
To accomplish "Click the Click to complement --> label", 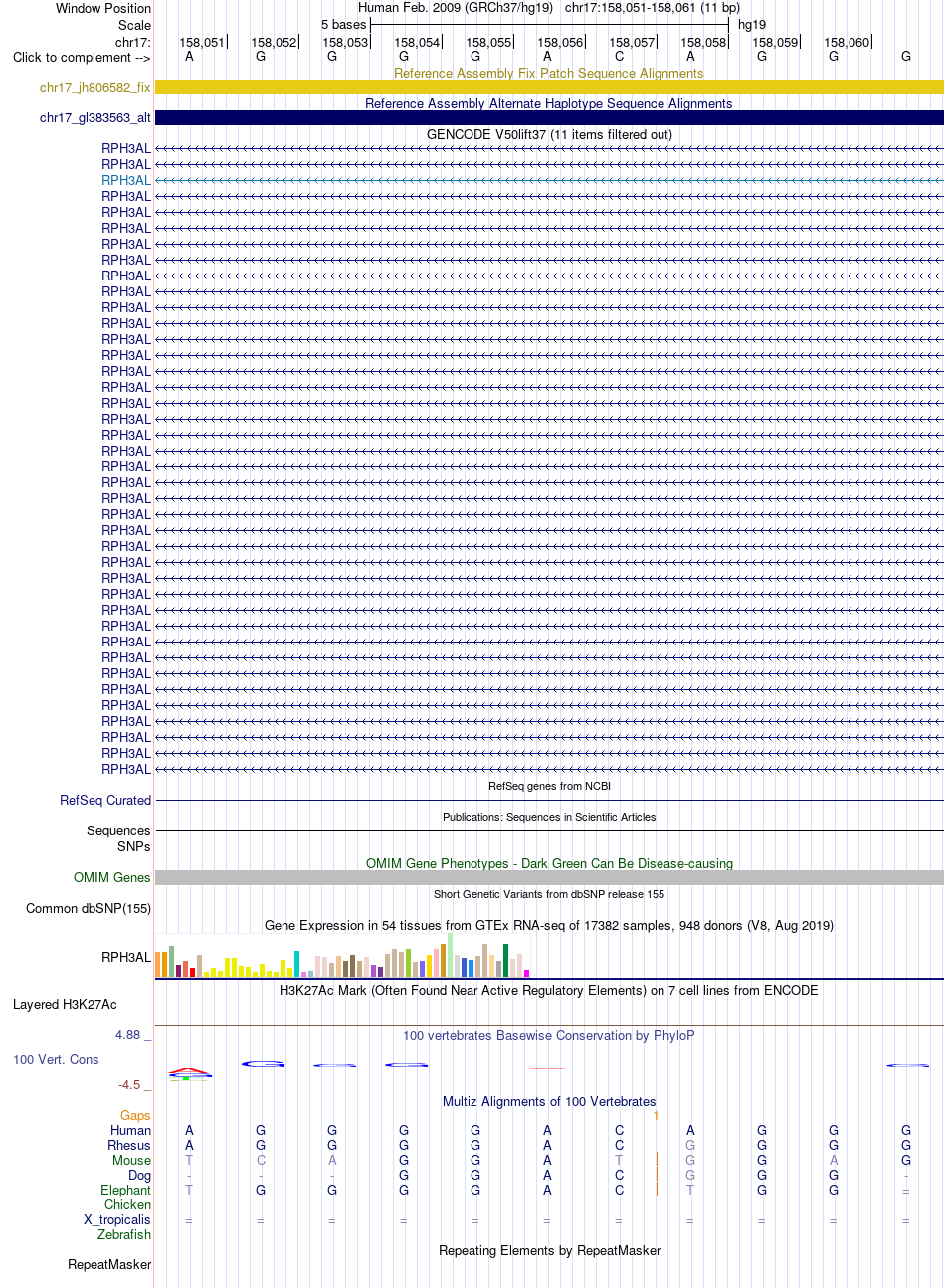I will click(82, 57).
